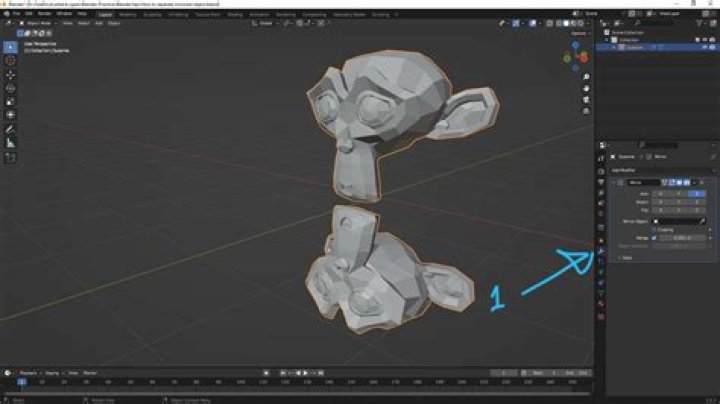The image size is (720, 404).
Task: Open Modifier properties wrench tab
Action: tap(600, 252)
